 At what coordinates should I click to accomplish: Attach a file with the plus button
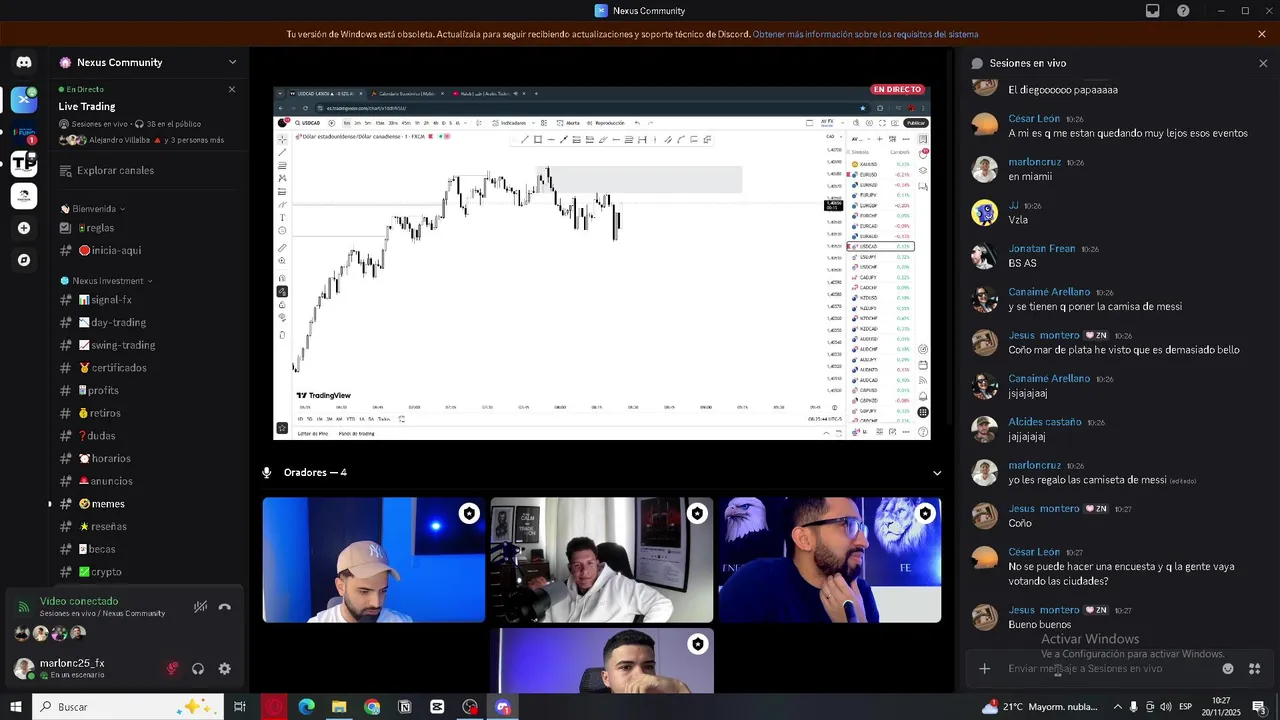pyautogui.click(x=984, y=669)
